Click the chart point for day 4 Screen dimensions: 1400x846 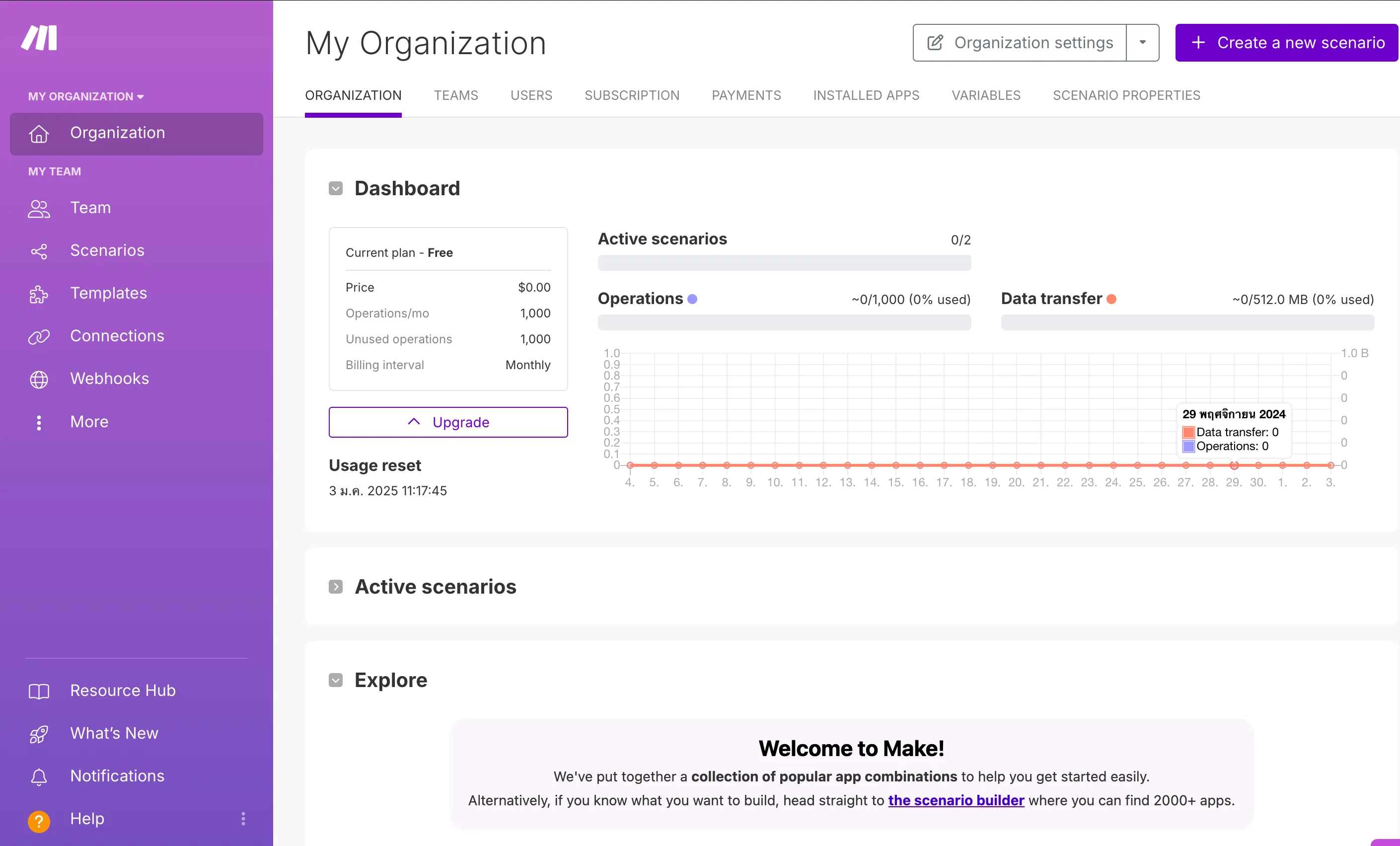630,465
